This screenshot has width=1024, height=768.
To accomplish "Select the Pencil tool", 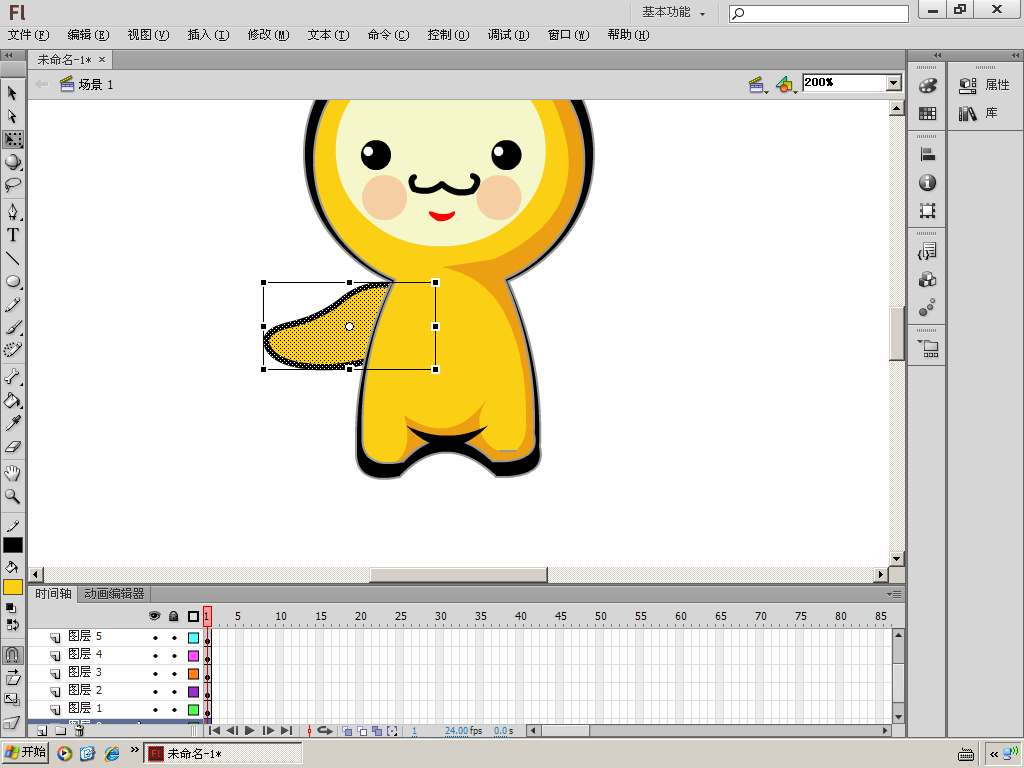I will tap(12, 305).
